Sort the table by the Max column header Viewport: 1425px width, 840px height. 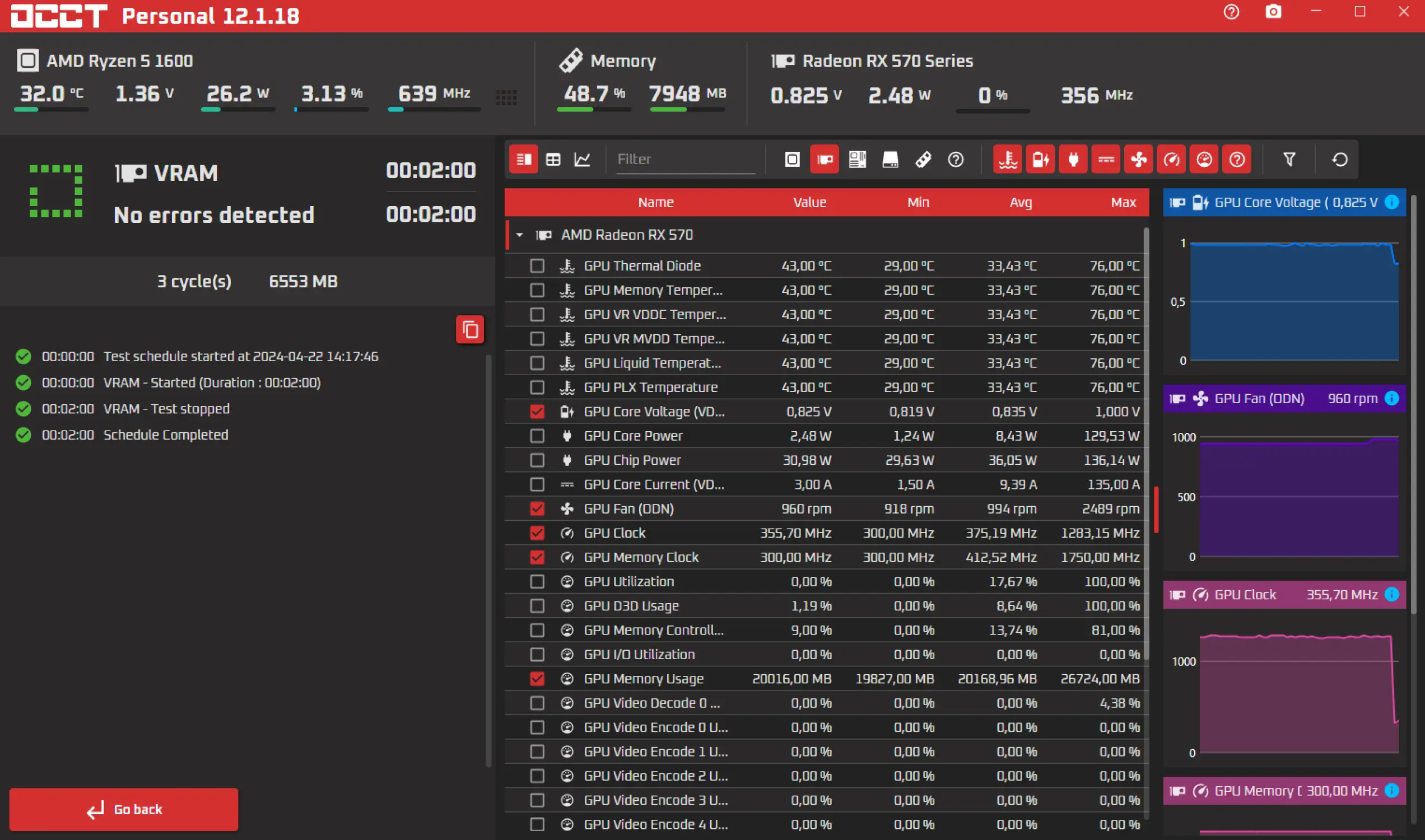pos(1123,202)
